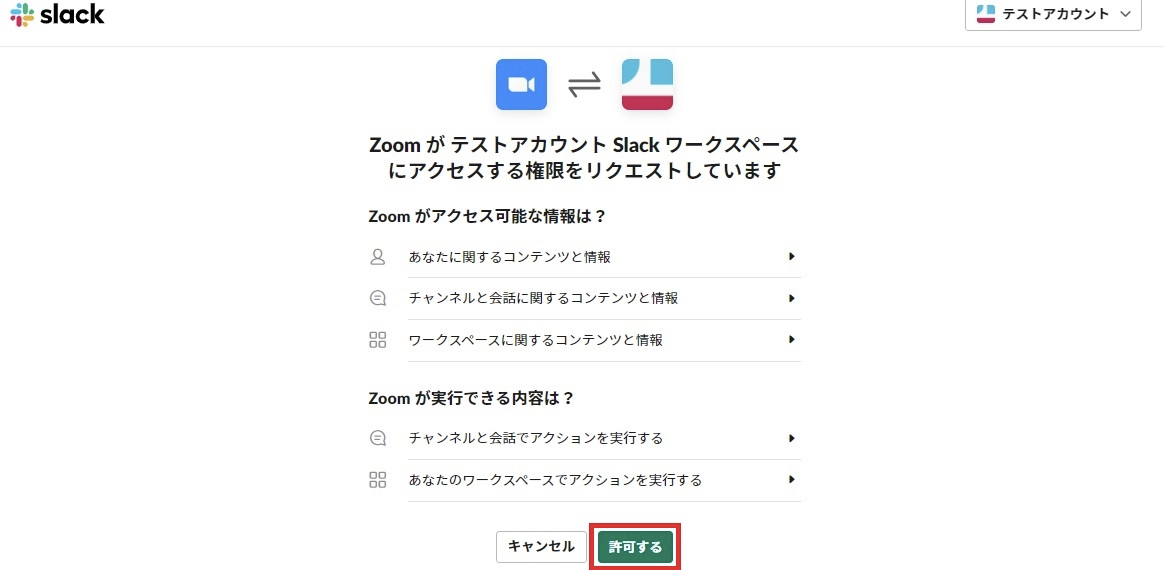The image size is (1164, 570).
Task: Click the workspace icon in account selector
Action: point(985,14)
